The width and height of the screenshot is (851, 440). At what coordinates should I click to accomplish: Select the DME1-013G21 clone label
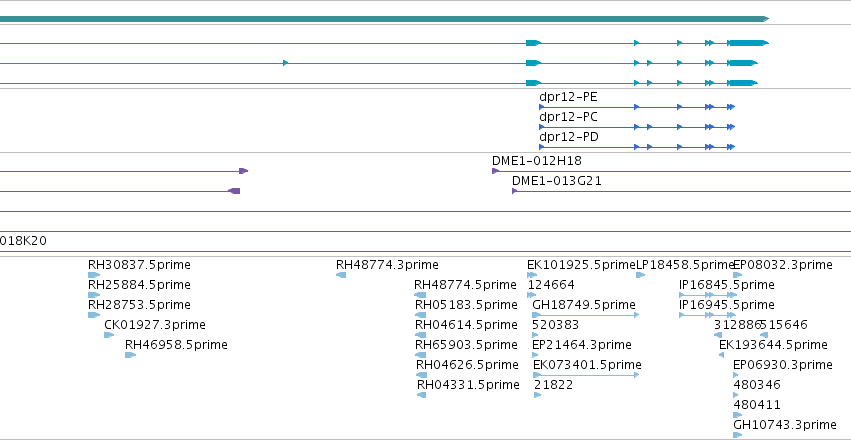click(556, 181)
